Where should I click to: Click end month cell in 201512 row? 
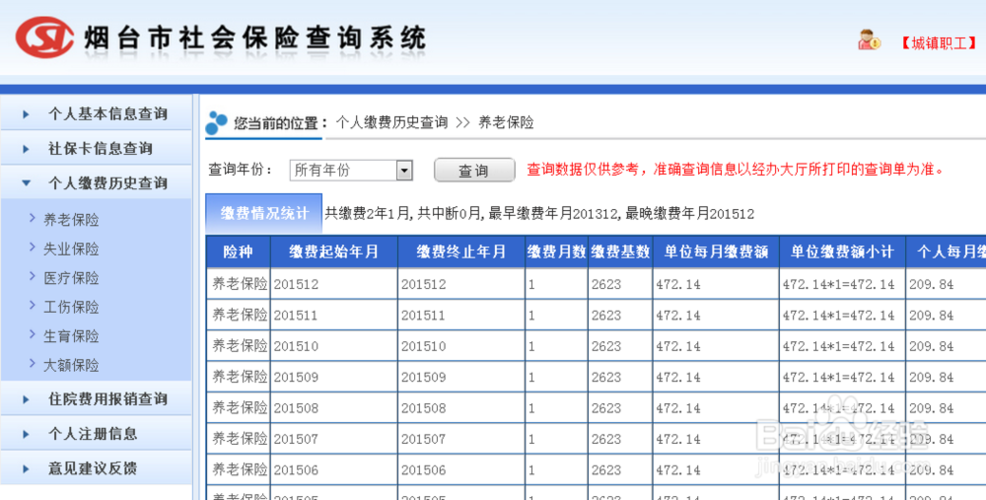point(461,284)
